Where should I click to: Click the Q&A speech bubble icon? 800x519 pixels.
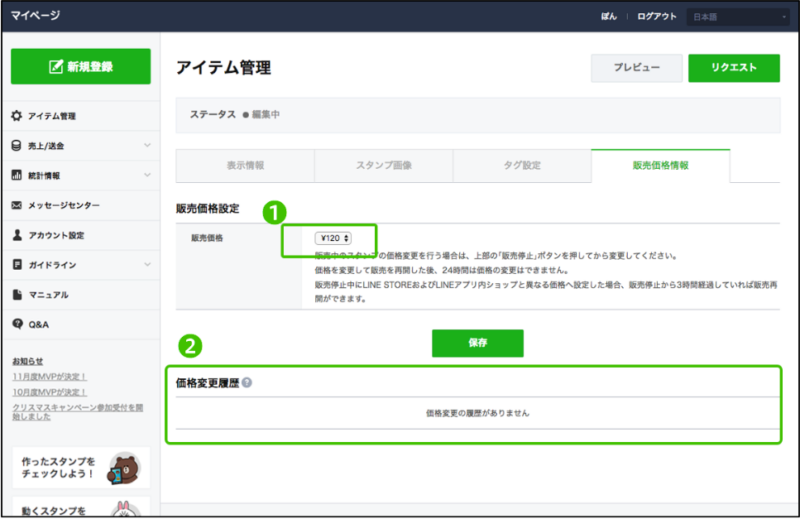tap(17, 325)
